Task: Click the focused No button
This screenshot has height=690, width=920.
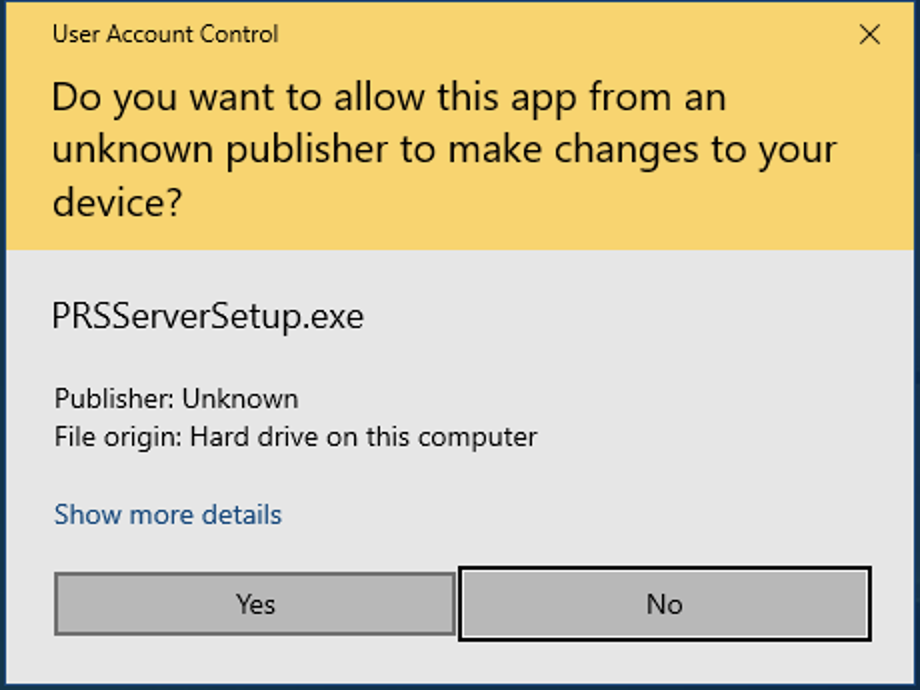Action: click(x=665, y=604)
